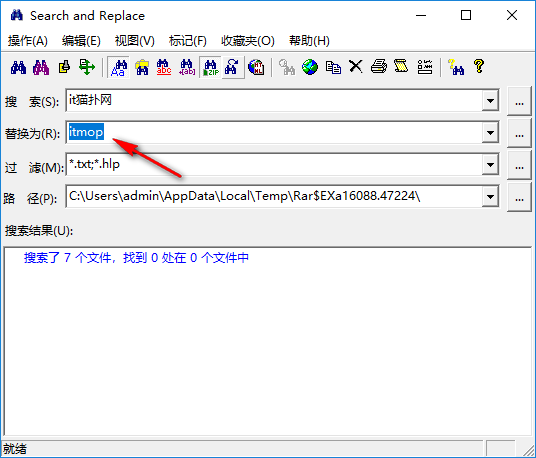Click the 搜索结果(U) label
The image size is (536, 458).
coord(39,231)
